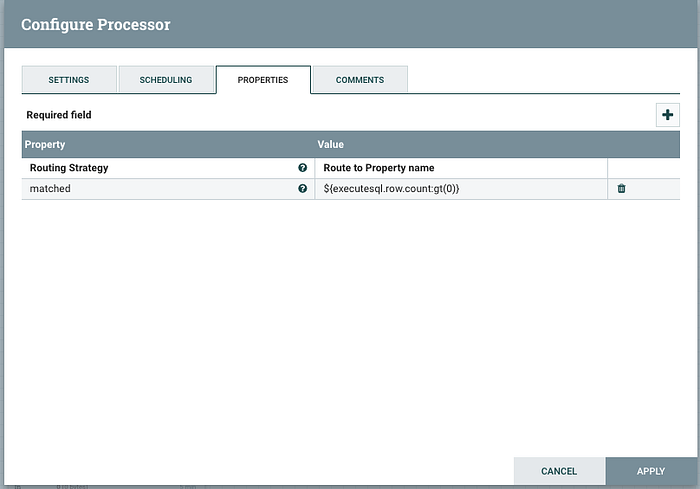
Task: Switch to the Settings tab
Action: pyautogui.click(x=69, y=79)
